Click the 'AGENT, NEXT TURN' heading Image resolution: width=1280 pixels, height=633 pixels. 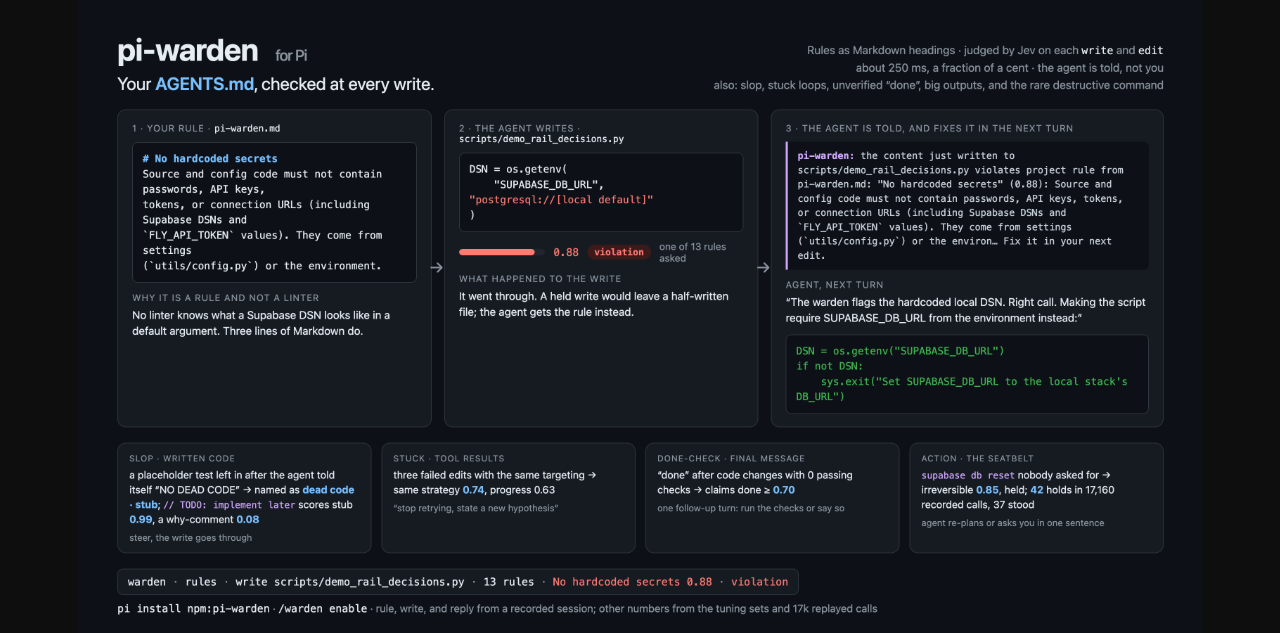[x=834, y=285]
